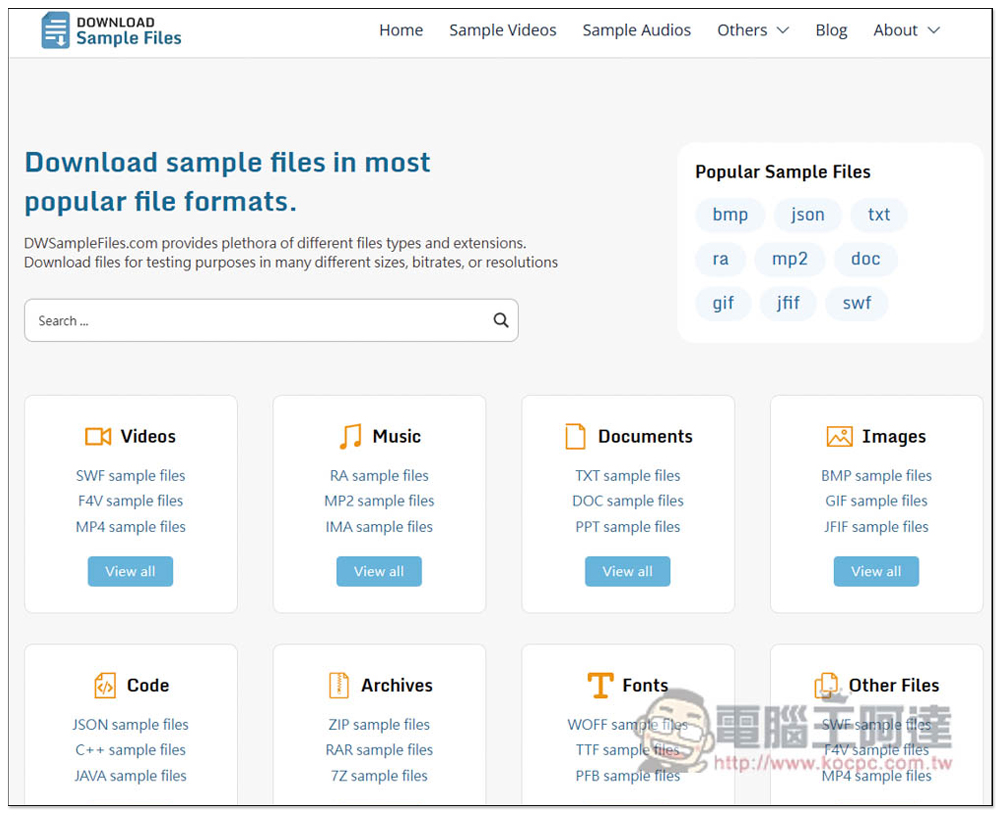
Task: Select the ra popular tag
Action: (x=720, y=259)
